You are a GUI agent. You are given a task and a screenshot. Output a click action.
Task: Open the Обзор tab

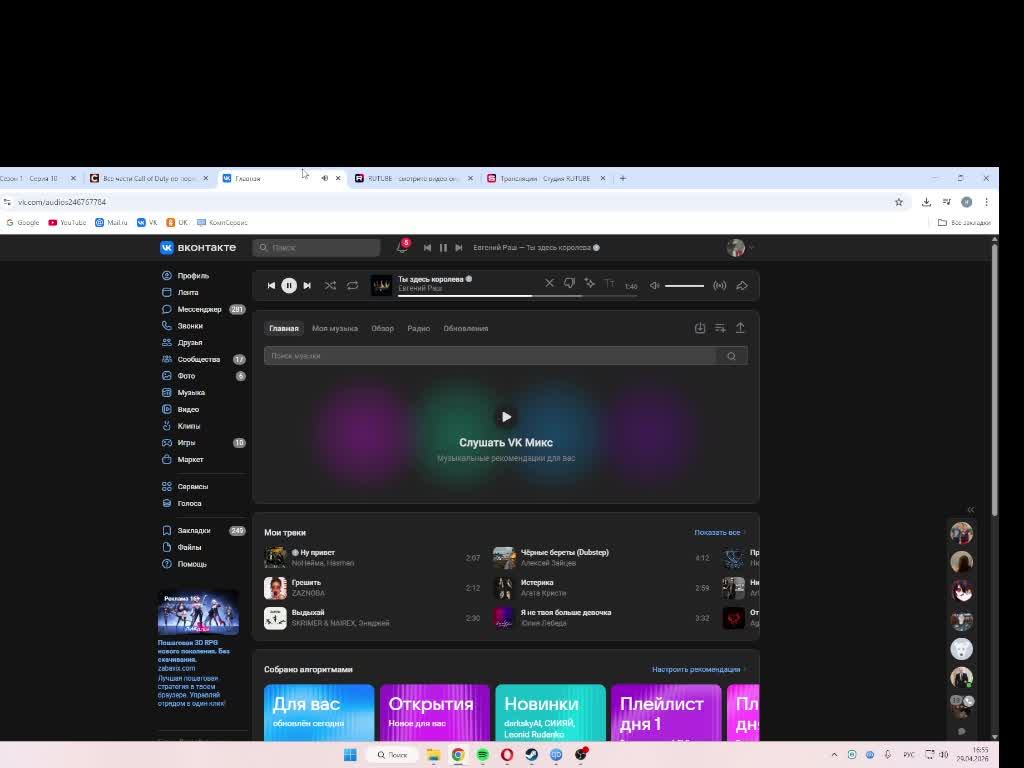click(x=383, y=328)
